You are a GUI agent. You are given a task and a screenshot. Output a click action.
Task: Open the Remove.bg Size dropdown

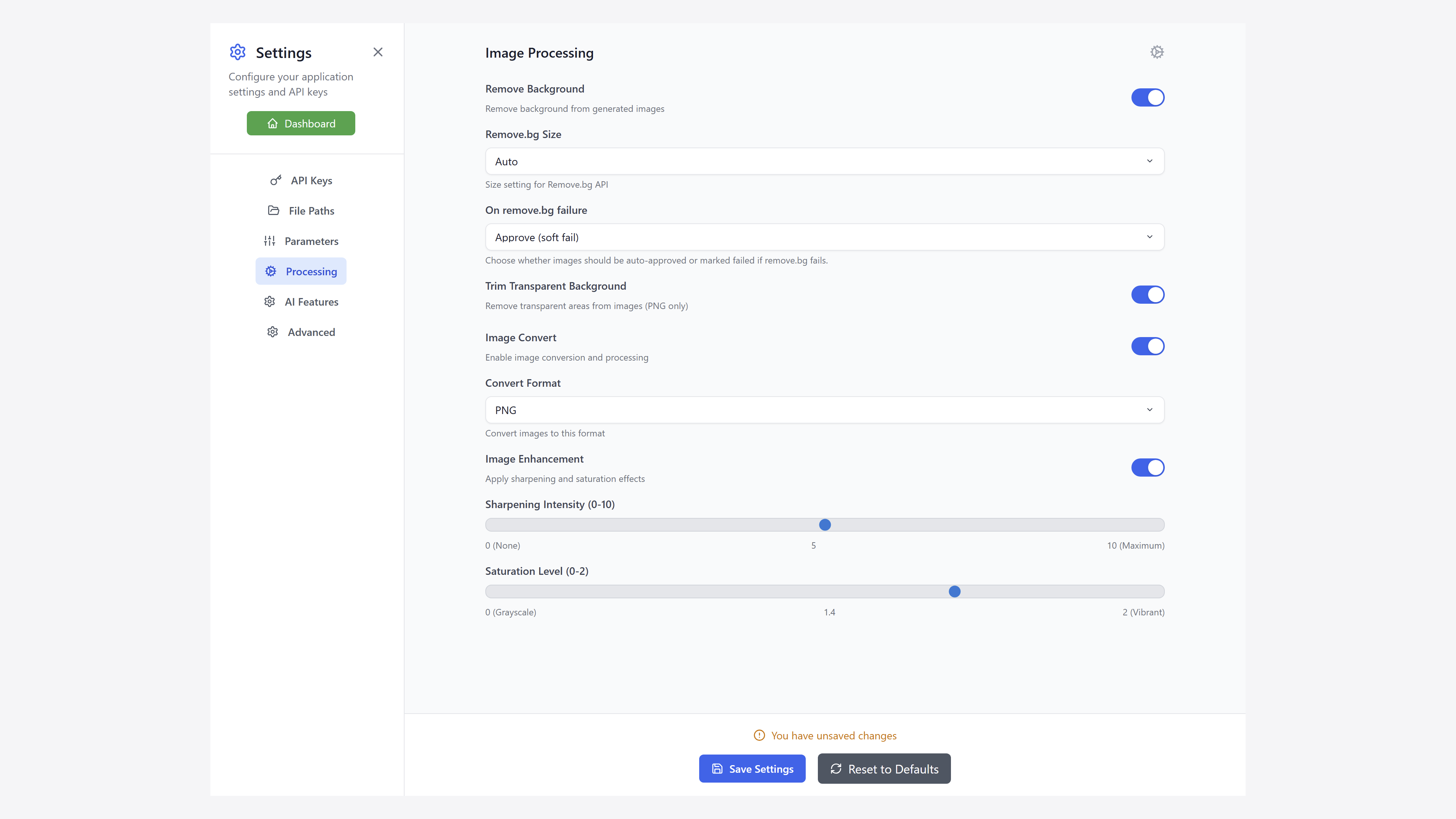(824, 161)
